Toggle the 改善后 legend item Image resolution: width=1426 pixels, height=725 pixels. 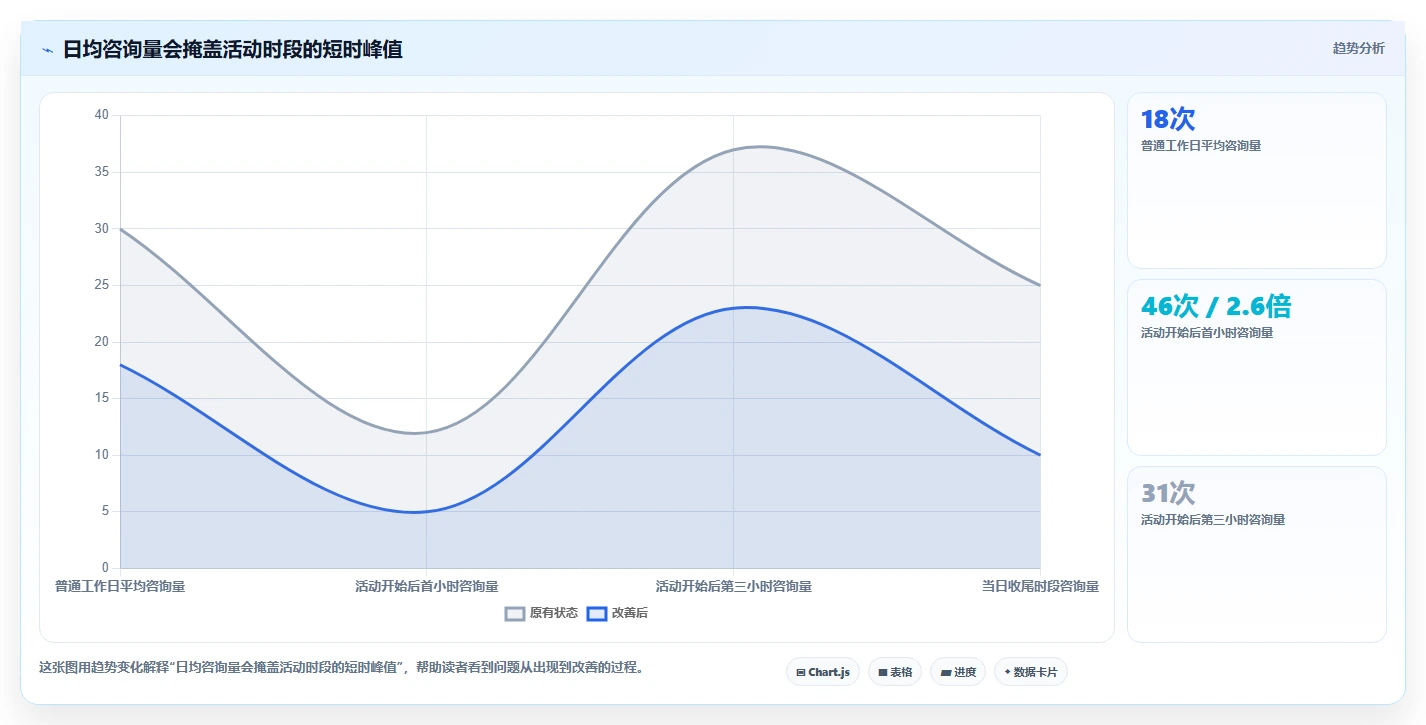click(617, 613)
